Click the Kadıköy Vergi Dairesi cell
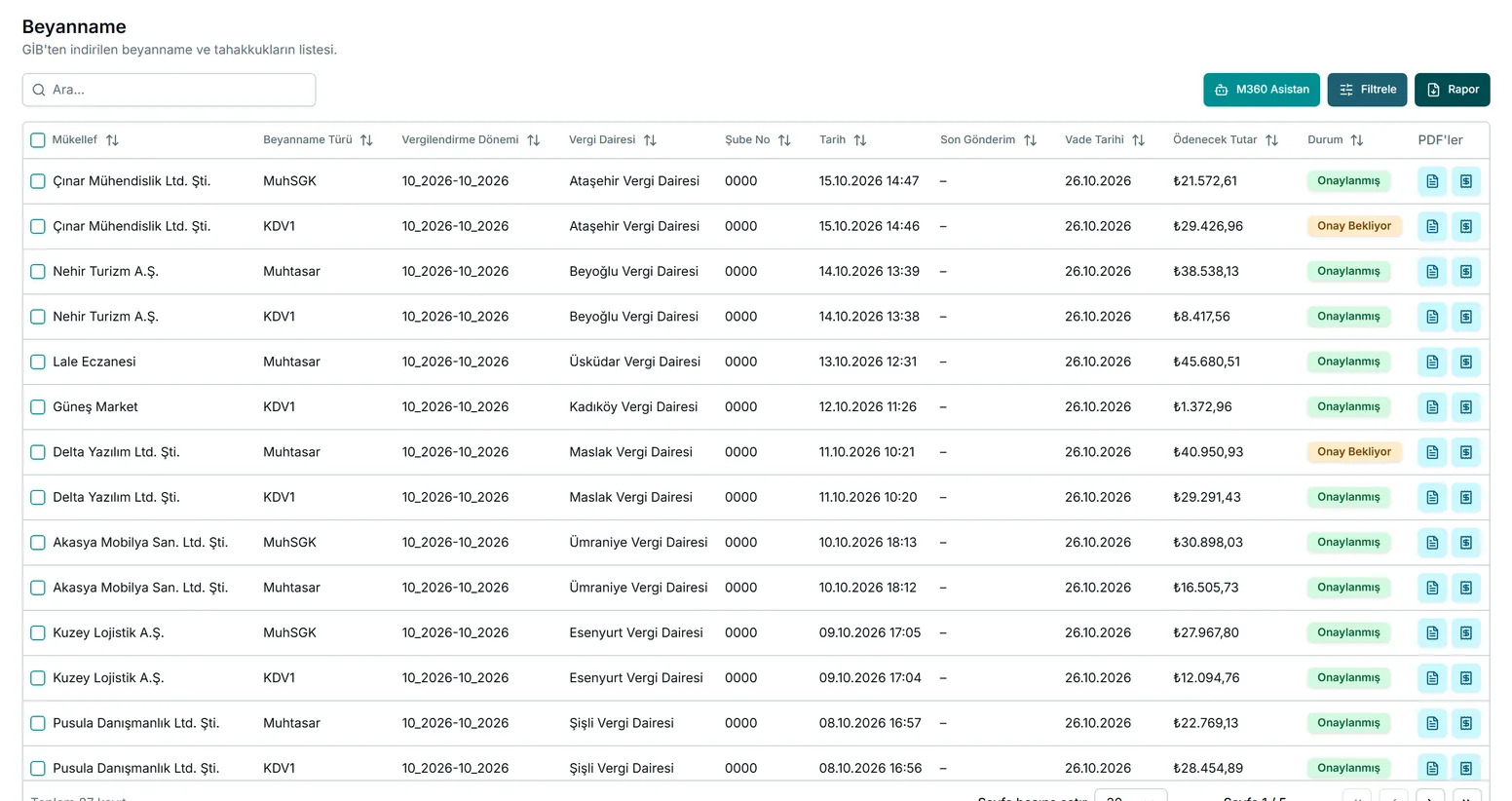 (x=633, y=407)
